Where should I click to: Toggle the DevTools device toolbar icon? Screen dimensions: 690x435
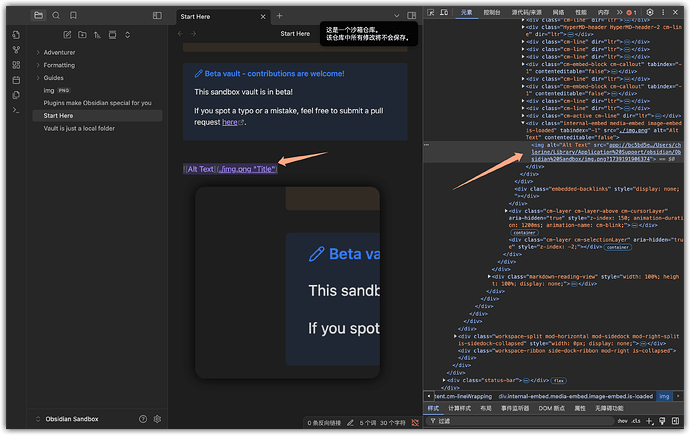(x=444, y=12)
